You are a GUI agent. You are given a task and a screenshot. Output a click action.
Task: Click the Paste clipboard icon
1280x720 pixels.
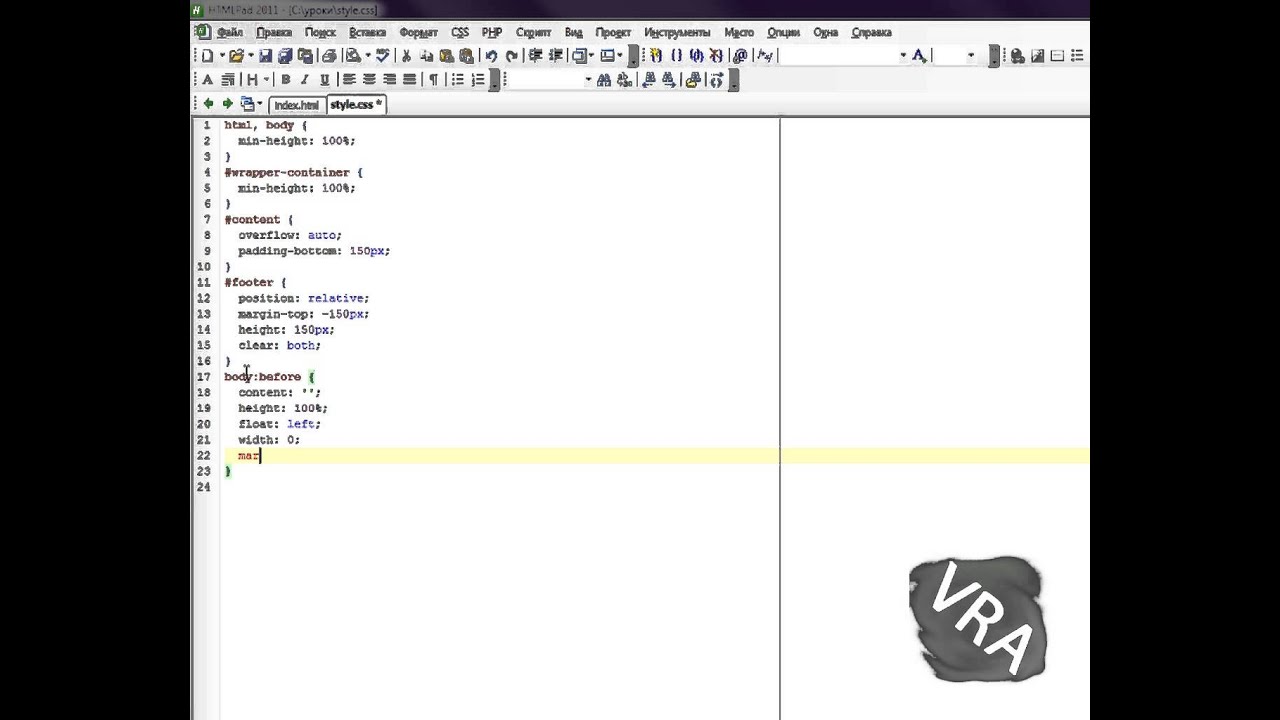(446, 56)
